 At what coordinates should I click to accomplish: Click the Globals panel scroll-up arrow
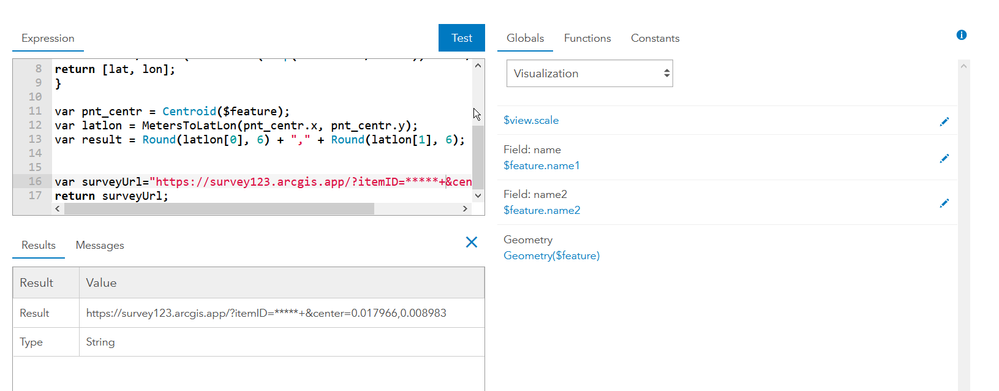click(x=963, y=66)
